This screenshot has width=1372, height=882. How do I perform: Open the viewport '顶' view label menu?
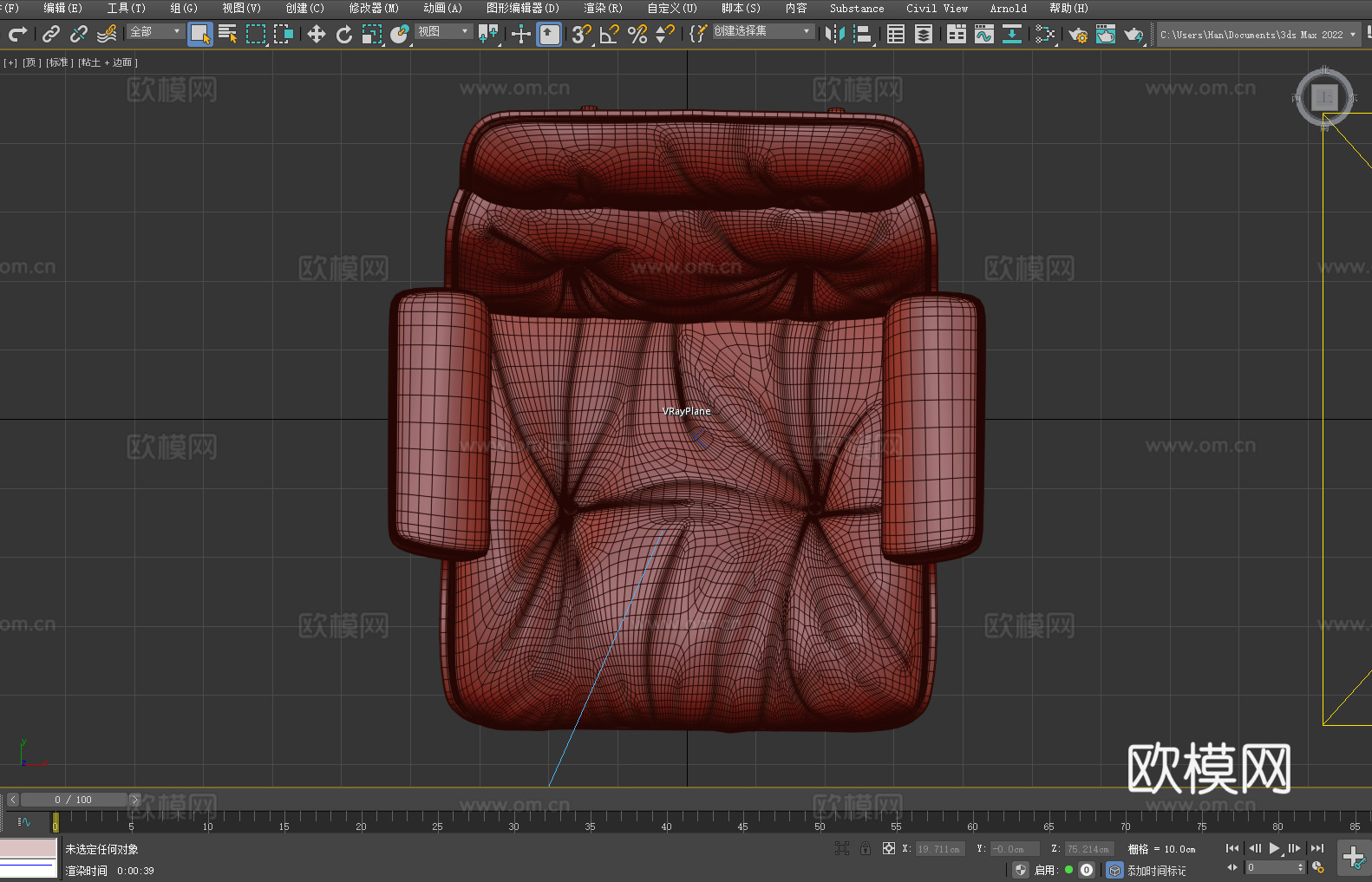[x=31, y=62]
